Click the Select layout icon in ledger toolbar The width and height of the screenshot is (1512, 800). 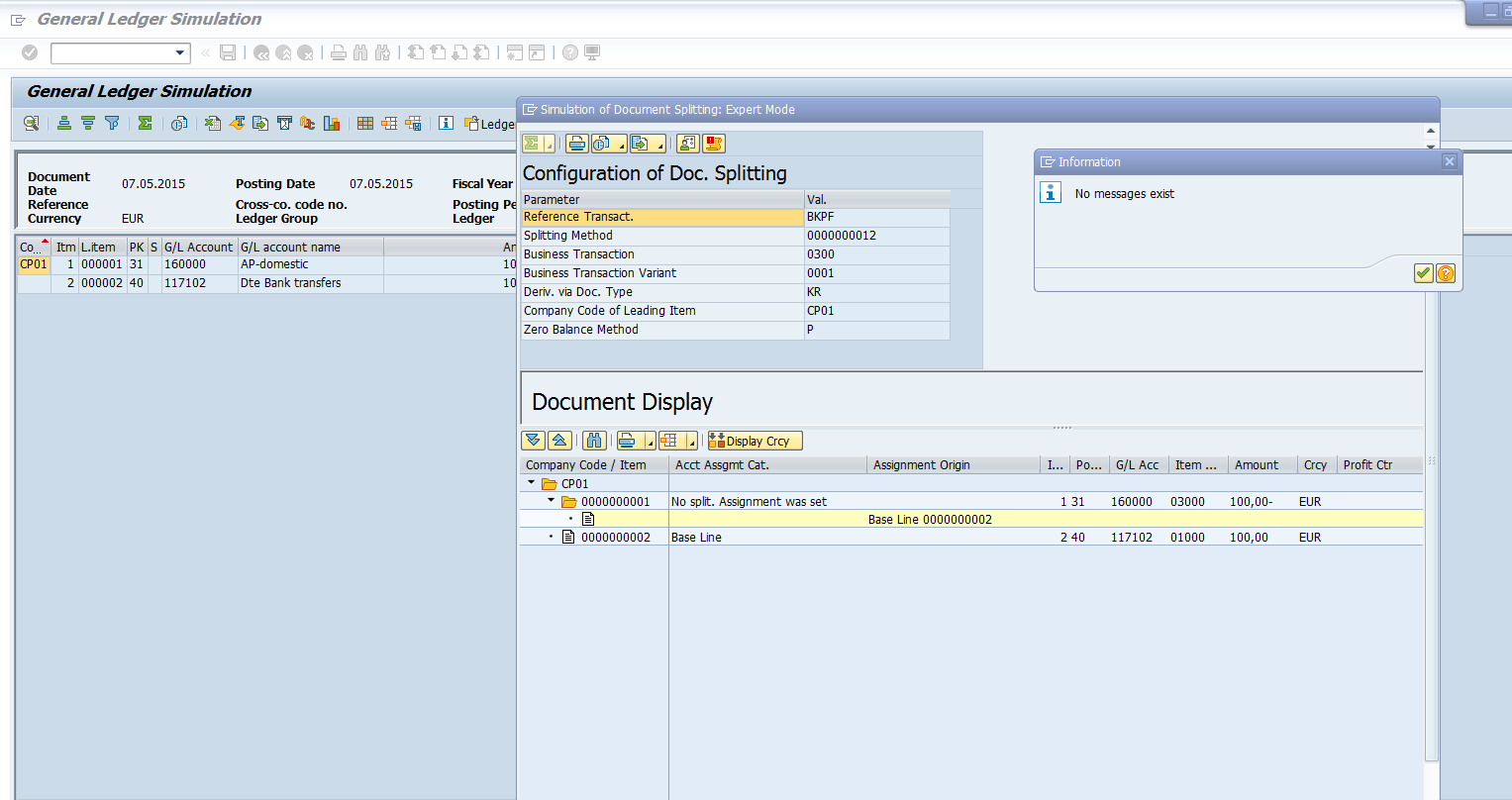[389, 124]
